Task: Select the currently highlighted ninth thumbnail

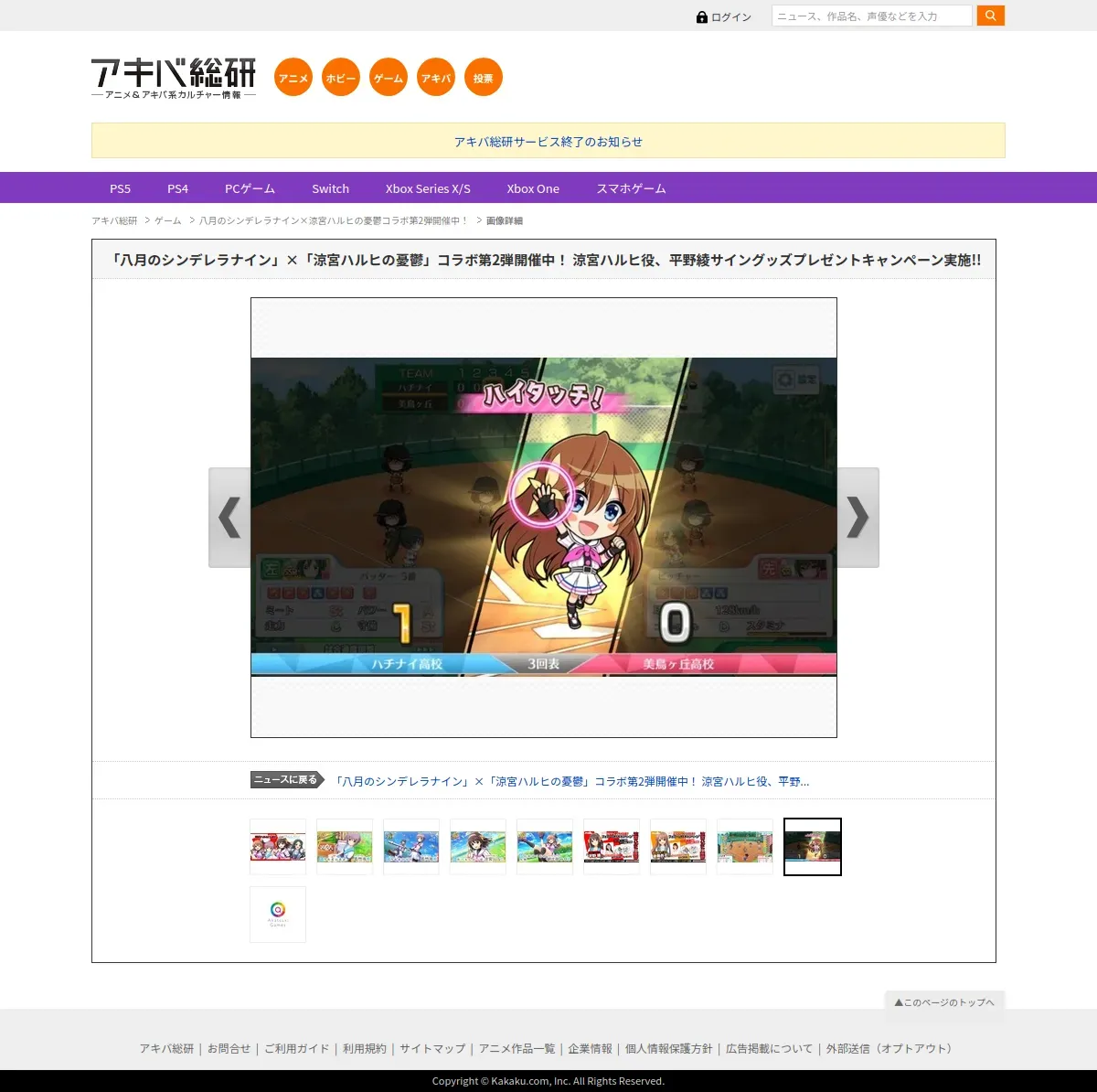Action: click(813, 847)
